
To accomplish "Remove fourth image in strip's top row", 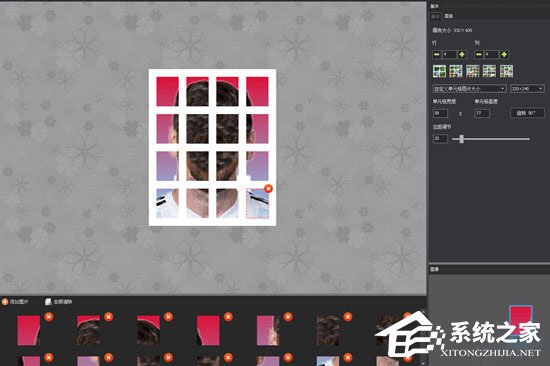I will pos(228,317).
